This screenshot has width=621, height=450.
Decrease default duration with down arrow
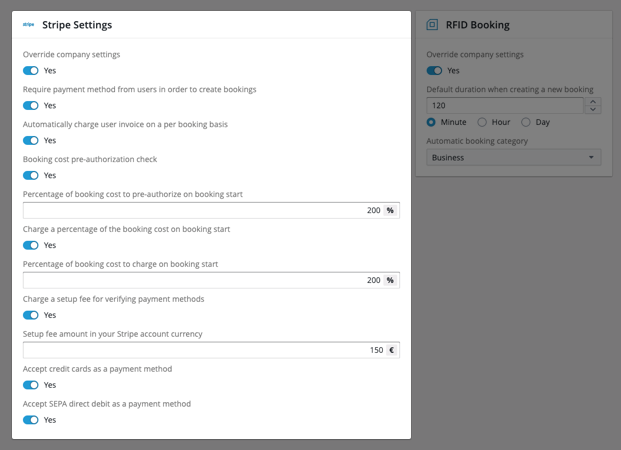593,109
